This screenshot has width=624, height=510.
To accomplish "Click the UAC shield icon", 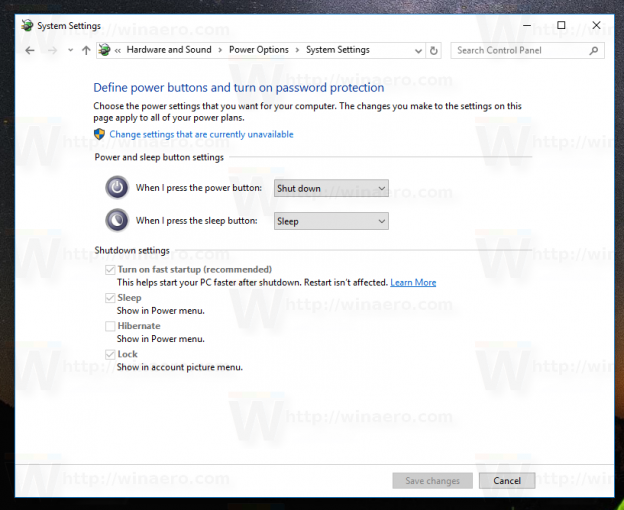I will (x=99, y=134).
